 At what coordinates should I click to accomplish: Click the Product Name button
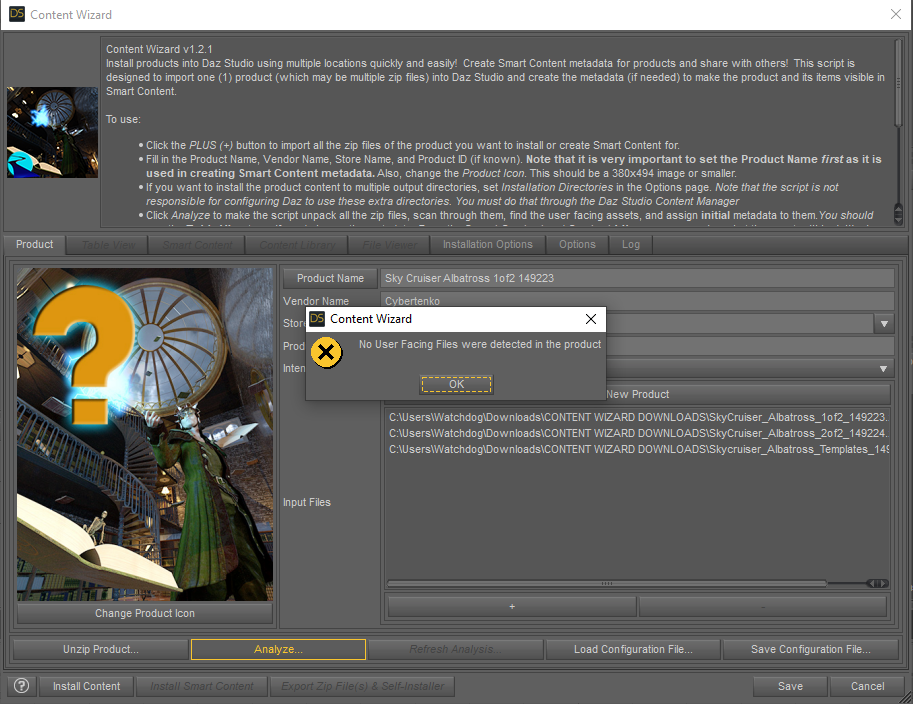[330, 278]
